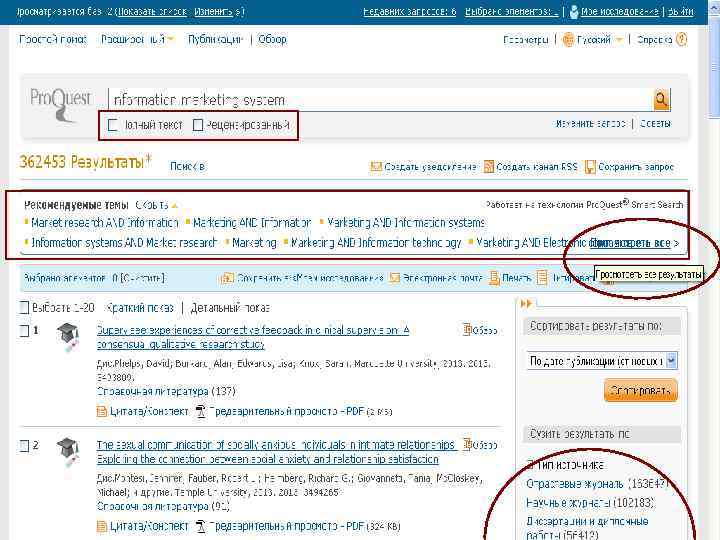Open the Recent searches: 6 link
The height and width of the screenshot is (540, 720).
pos(410,11)
